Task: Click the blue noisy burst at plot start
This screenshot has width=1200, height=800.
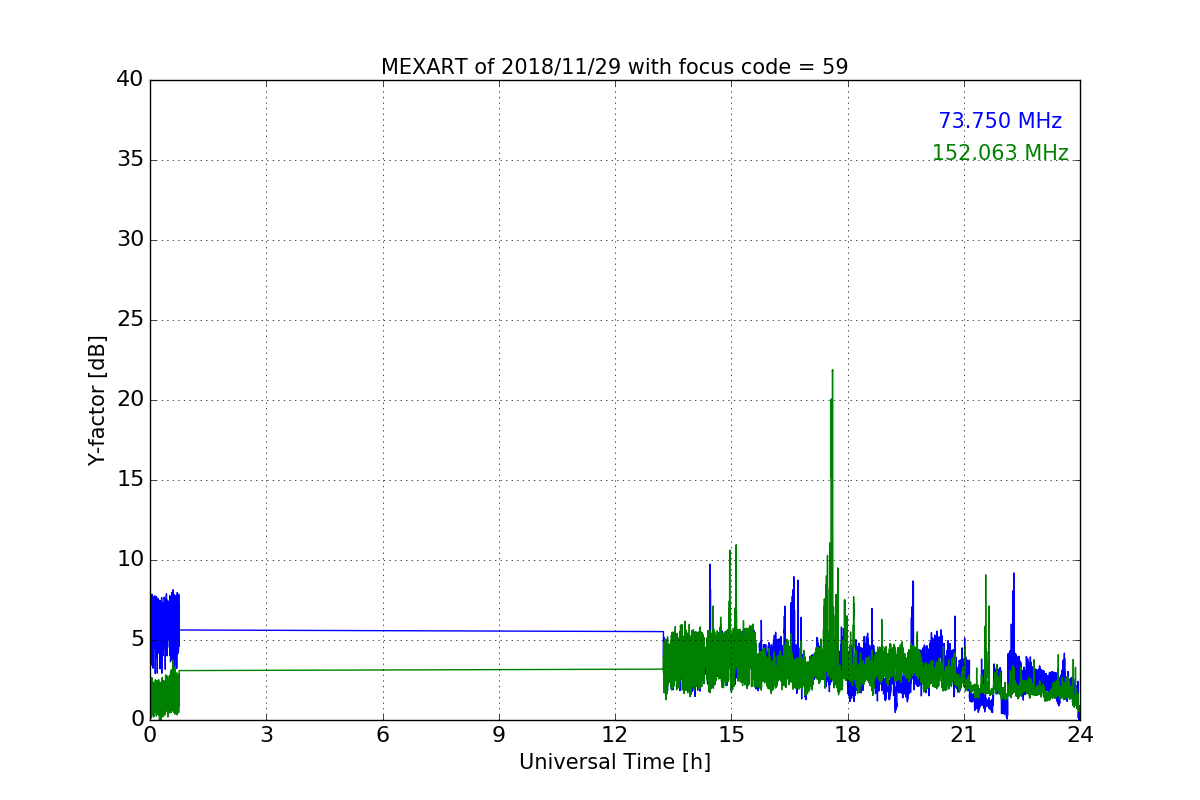Action: tap(165, 620)
